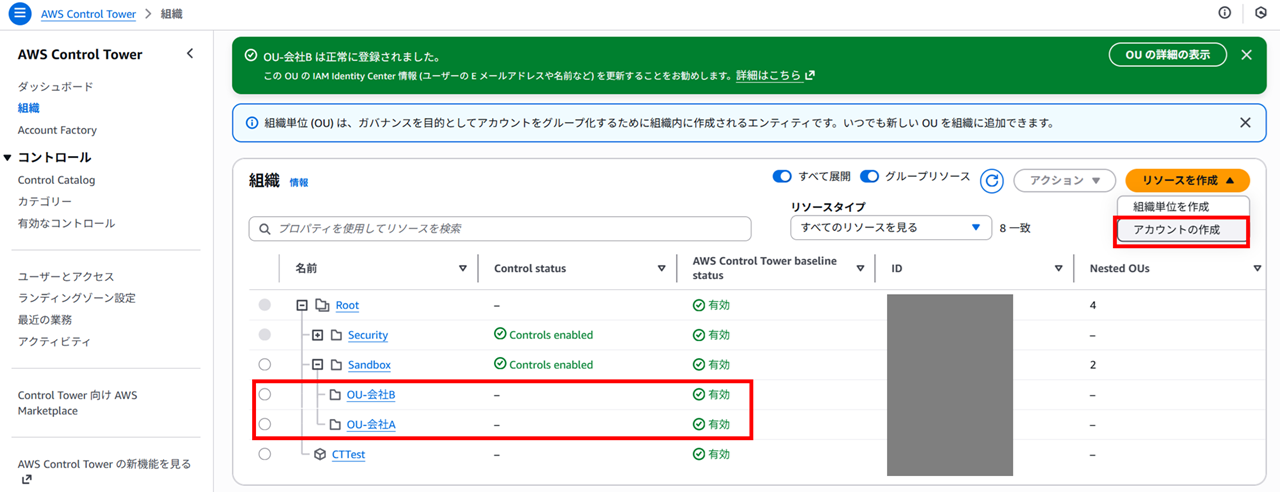1280x492 pixels.
Task: Click the AWS Control Tower breadcrumb link
Action: [86, 14]
